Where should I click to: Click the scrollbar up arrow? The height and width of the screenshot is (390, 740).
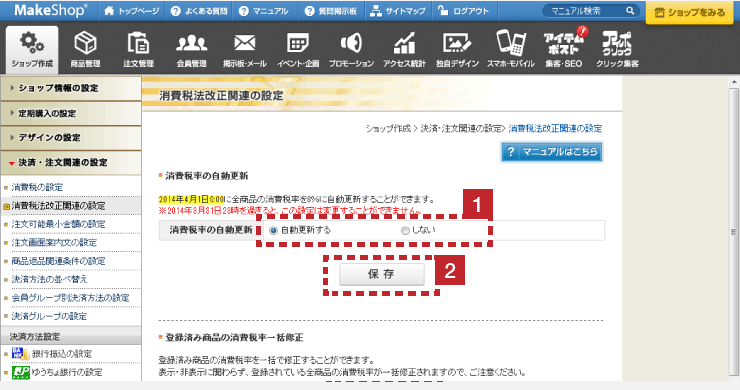[734, 83]
